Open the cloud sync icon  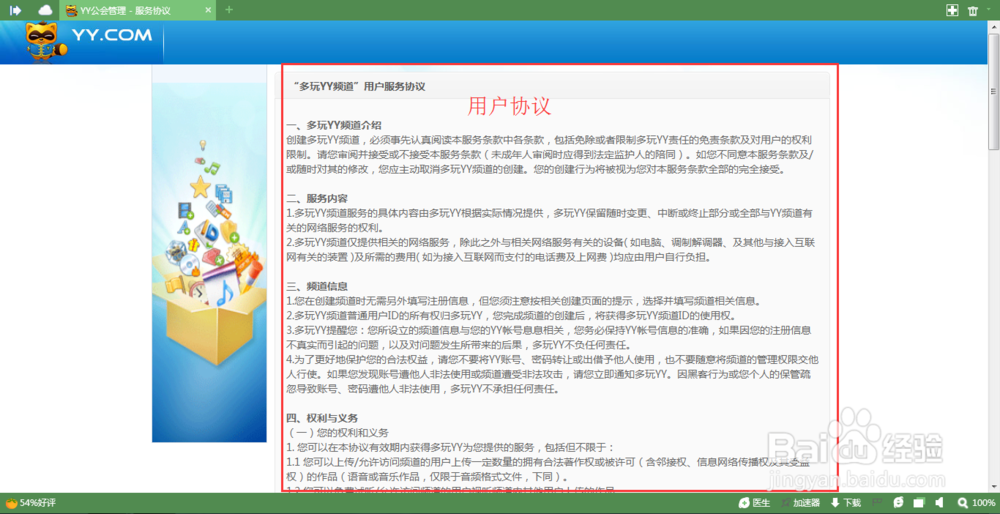(x=45, y=10)
